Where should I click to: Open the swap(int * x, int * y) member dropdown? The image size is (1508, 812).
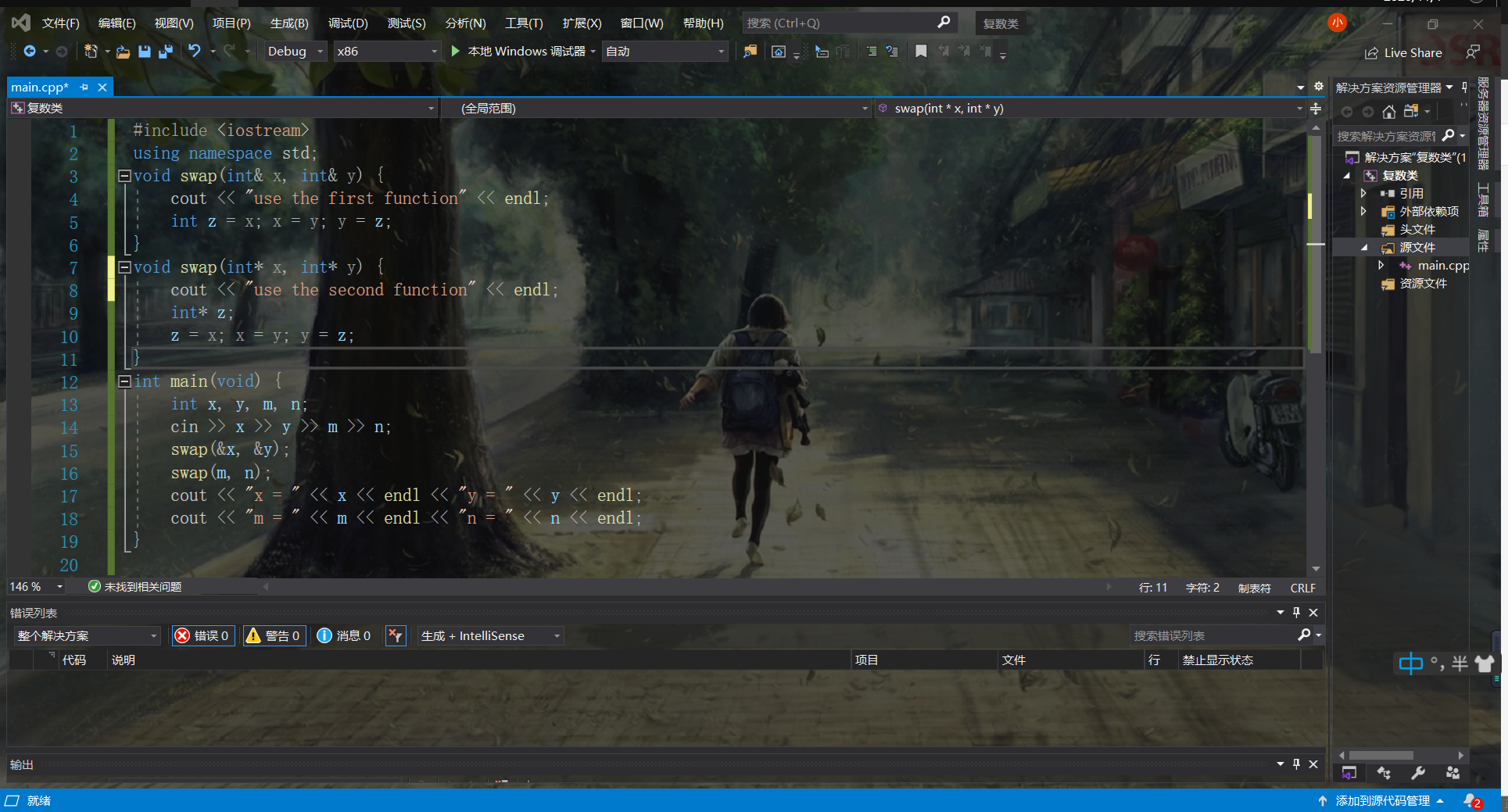tap(1090, 109)
